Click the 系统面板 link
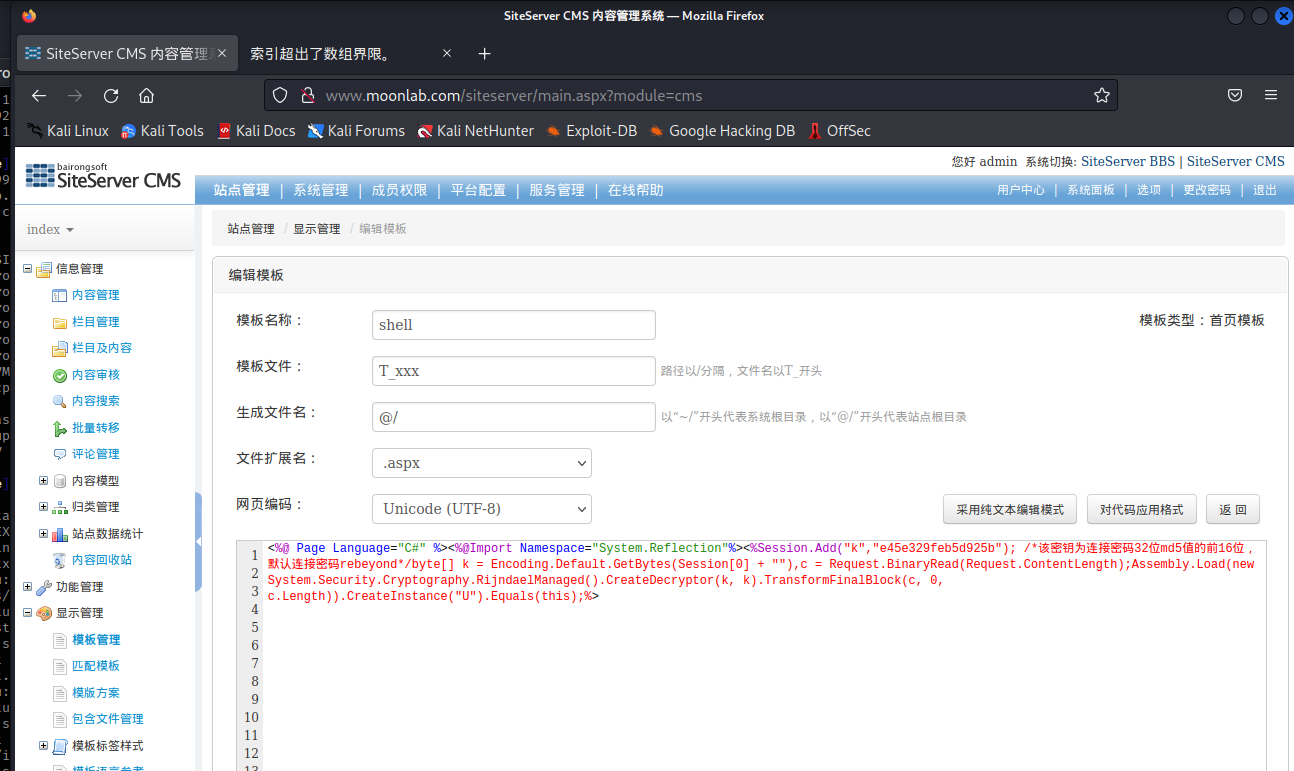1294x771 pixels. [1091, 190]
